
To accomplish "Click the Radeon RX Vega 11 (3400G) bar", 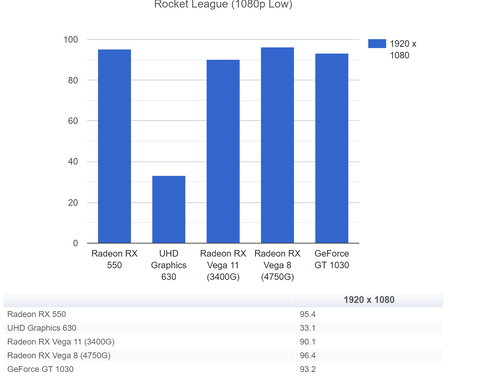I will point(223,151).
